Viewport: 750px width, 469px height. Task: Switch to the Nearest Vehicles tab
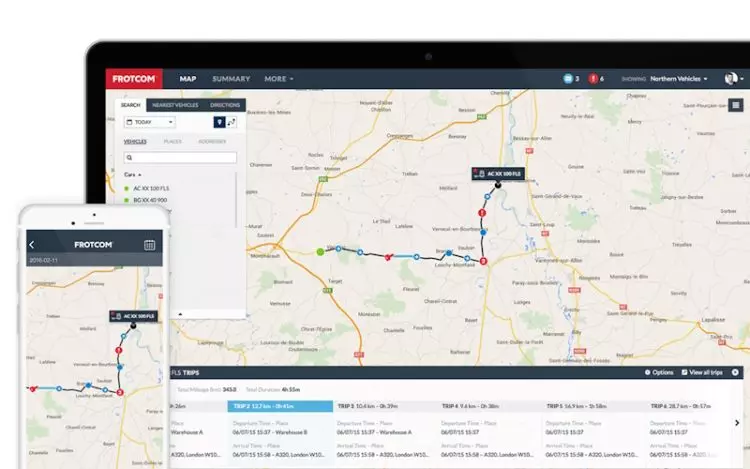coord(175,105)
